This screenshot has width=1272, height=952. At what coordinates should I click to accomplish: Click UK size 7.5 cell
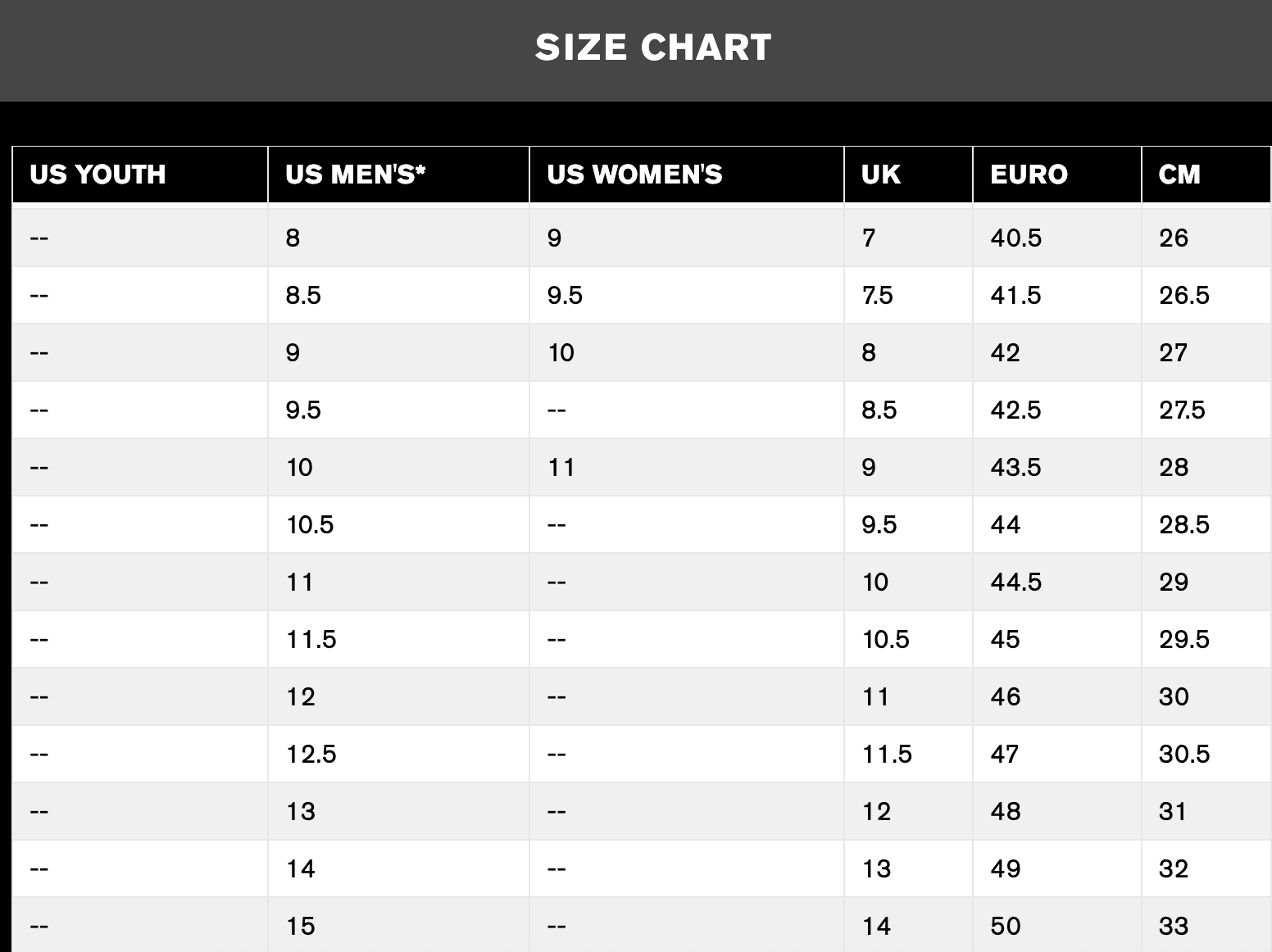(x=908, y=295)
